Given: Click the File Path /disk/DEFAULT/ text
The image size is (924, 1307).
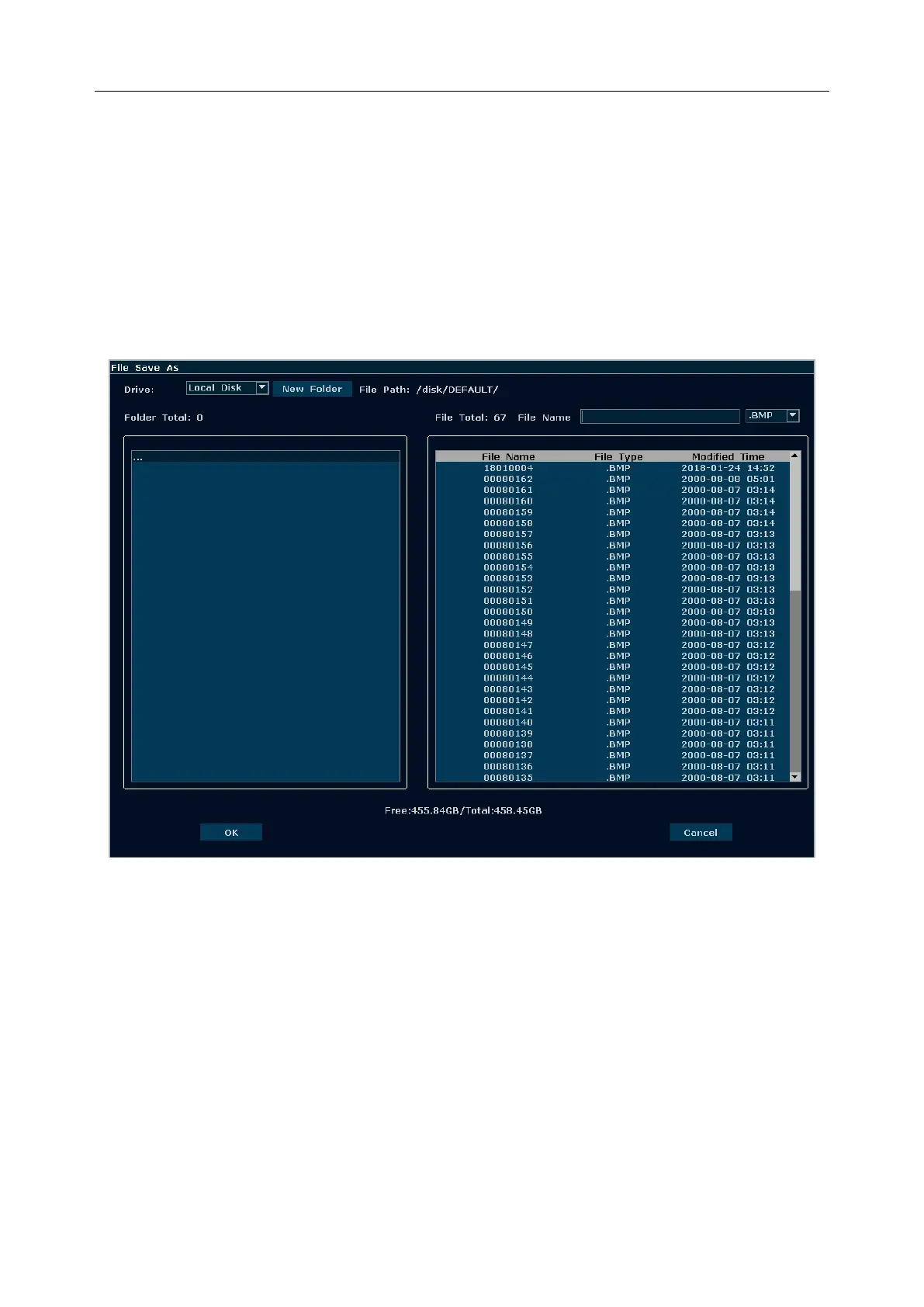Looking at the screenshot, I should [x=428, y=390].
